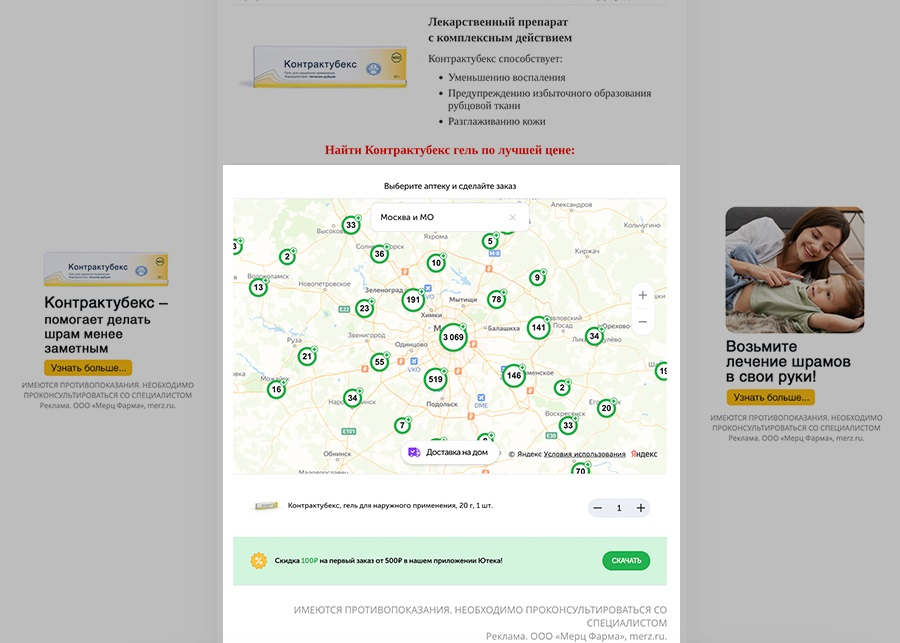The height and width of the screenshot is (643, 900).
Task: Decrease the product quantity
Action: (598, 508)
